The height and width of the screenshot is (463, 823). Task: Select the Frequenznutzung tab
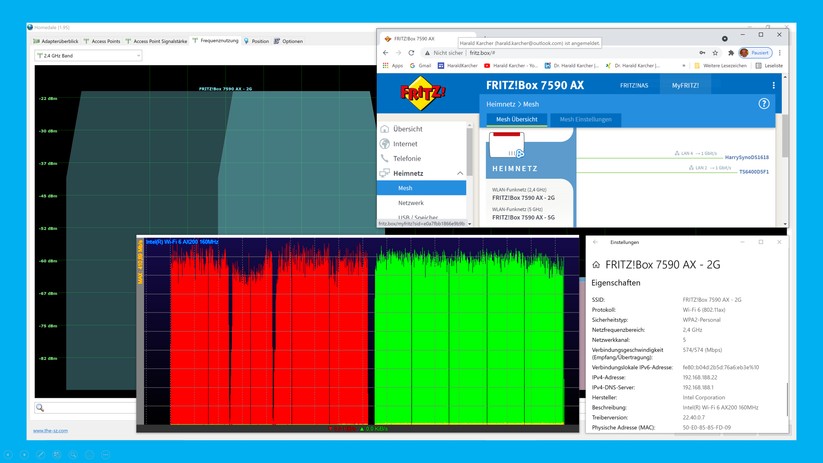pos(215,40)
